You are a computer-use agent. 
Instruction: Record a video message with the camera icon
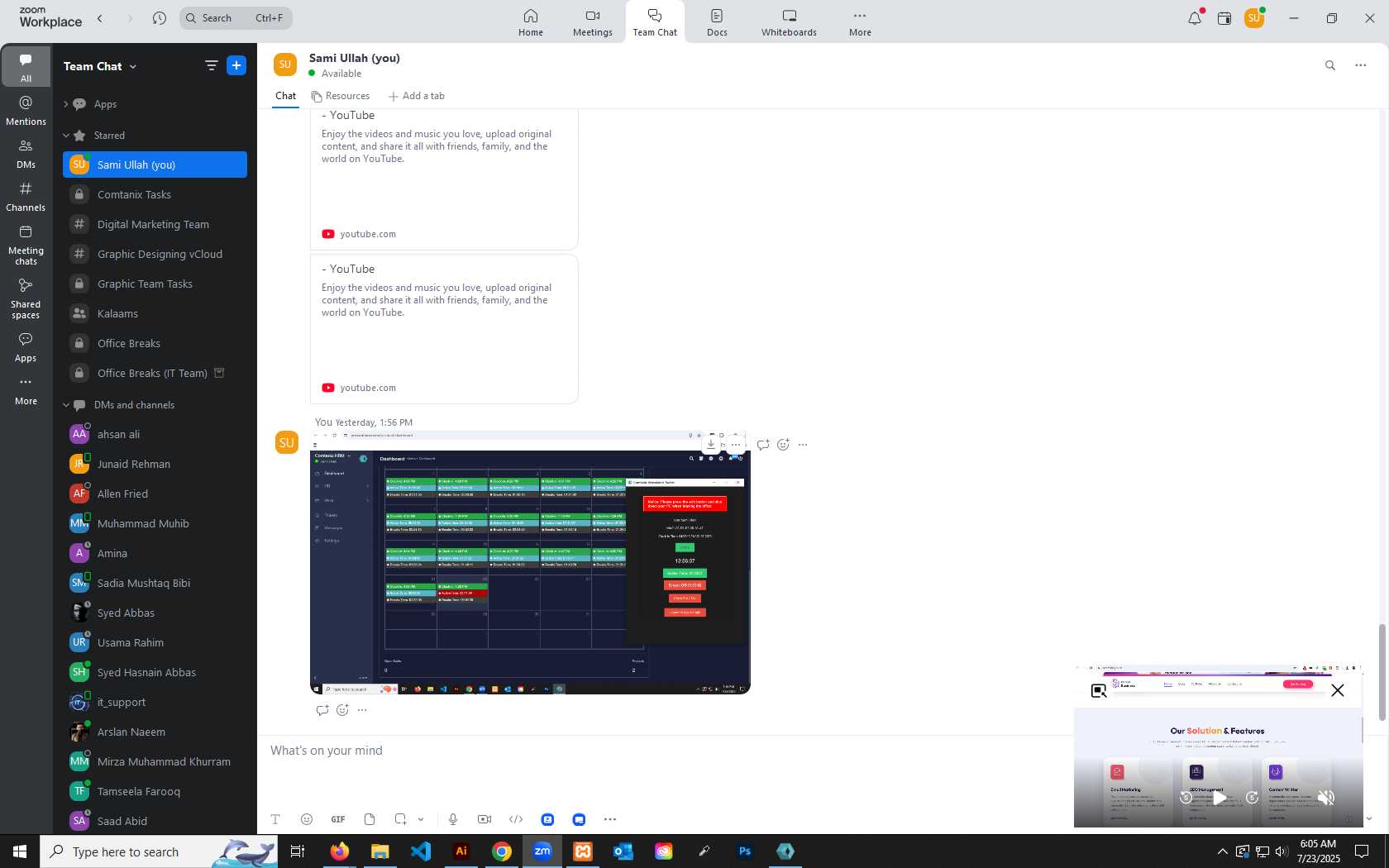click(x=484, y=819)
